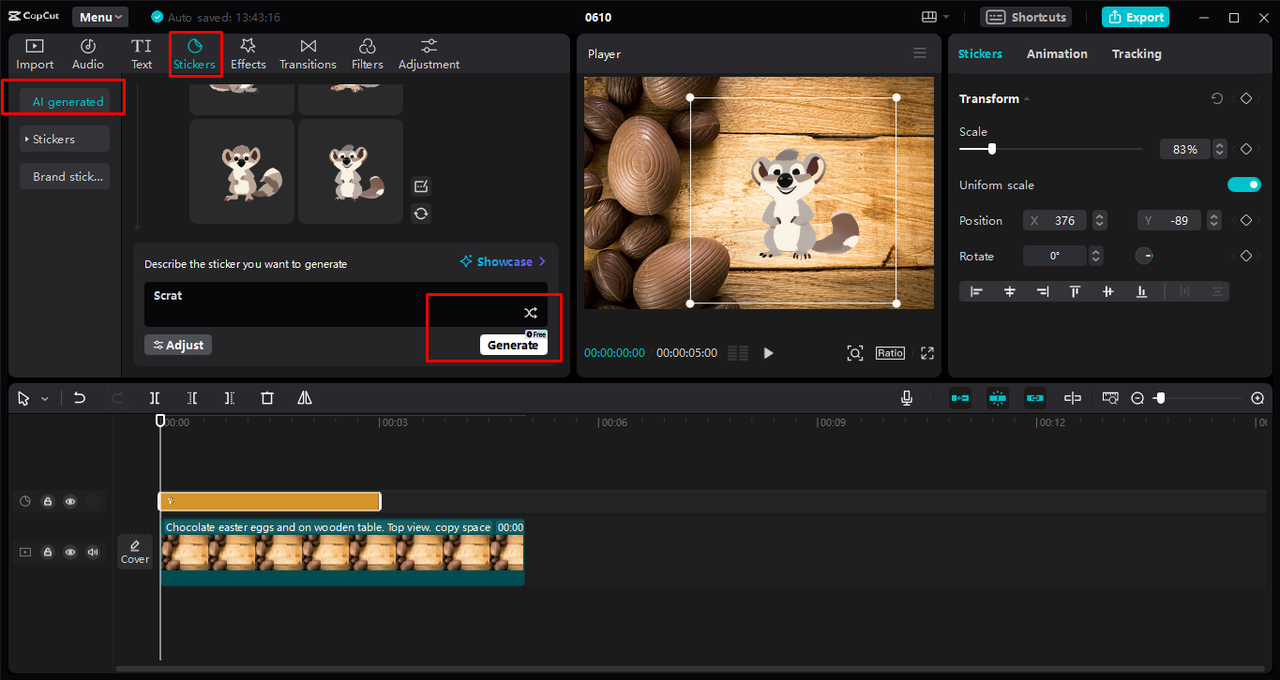The height and width of the screenshot is (680, 1280).
Task: Toggle main track magnet
Action: pyautogui.click(x=960, y=398)
